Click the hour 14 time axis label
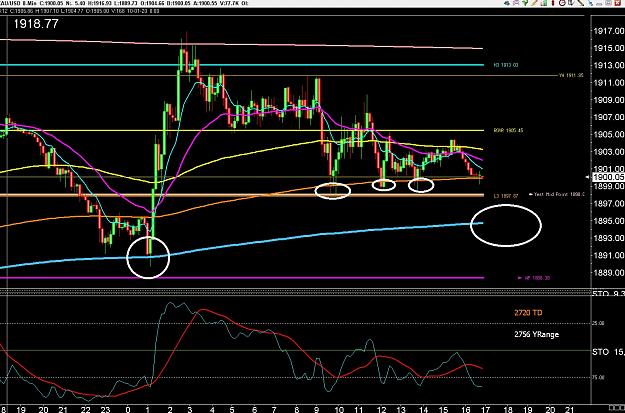 point(423,409)
